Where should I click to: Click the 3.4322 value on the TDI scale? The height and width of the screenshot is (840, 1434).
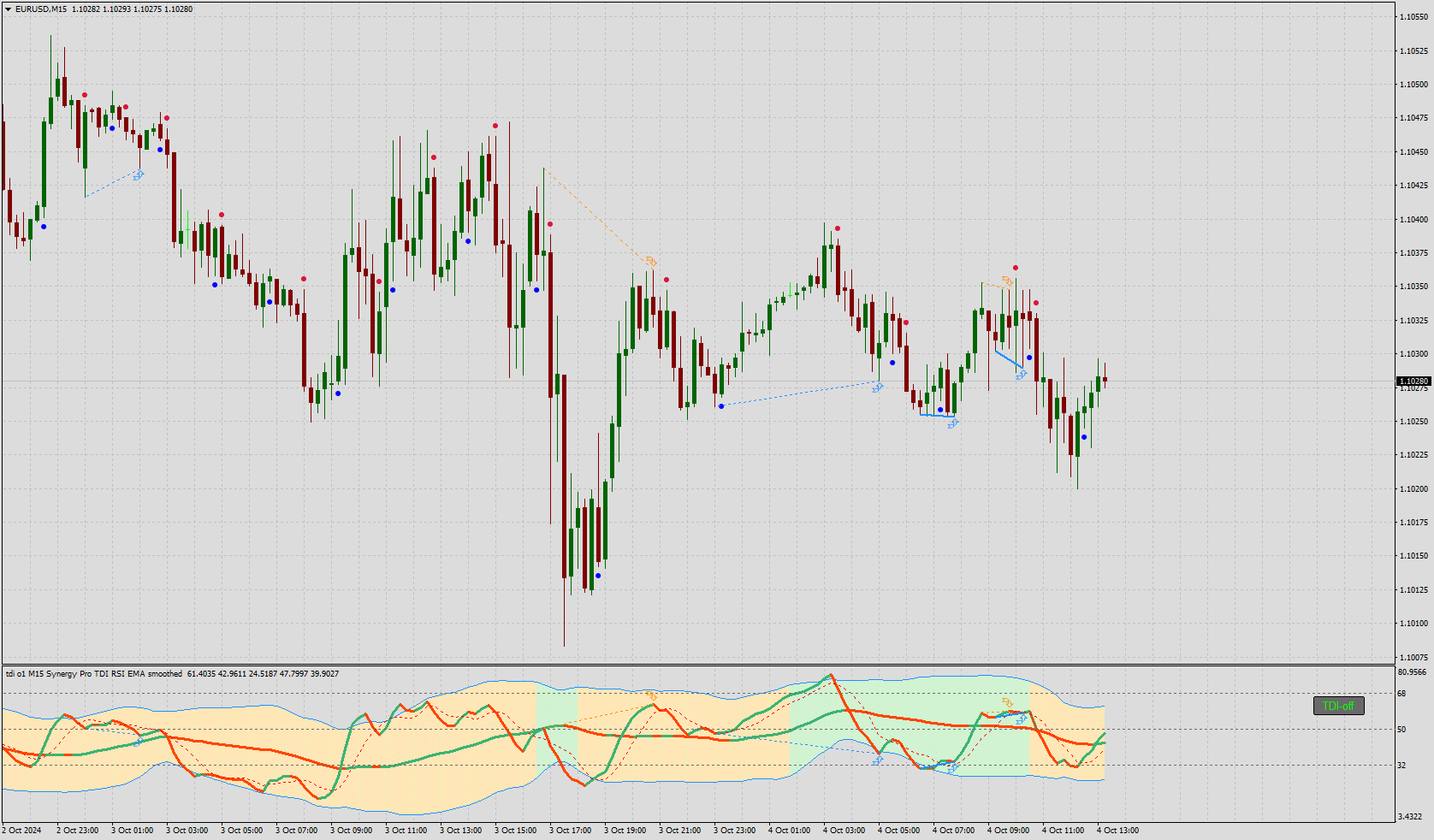(1411, 817)
